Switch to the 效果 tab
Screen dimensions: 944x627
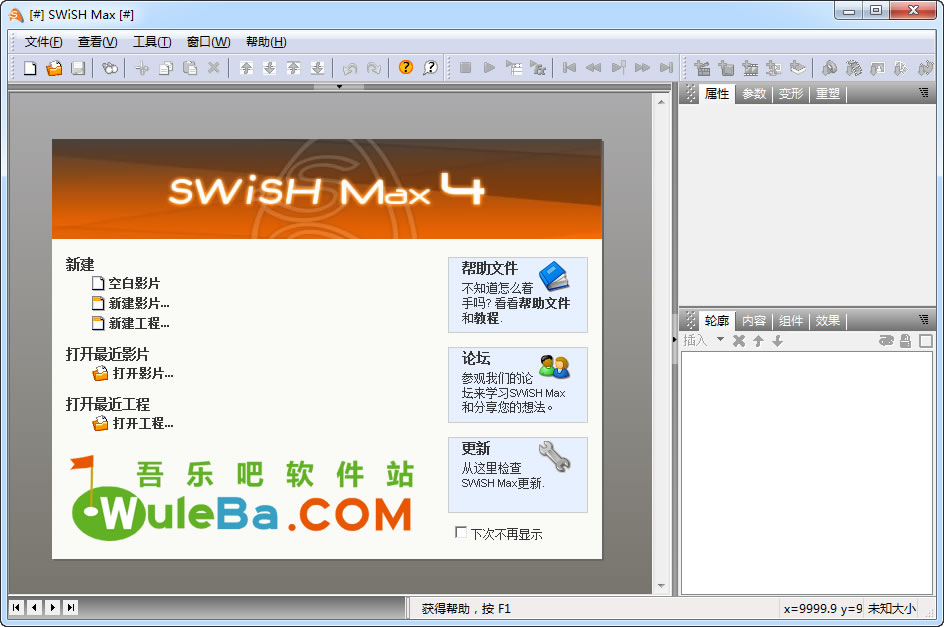(x=828, y=320)
